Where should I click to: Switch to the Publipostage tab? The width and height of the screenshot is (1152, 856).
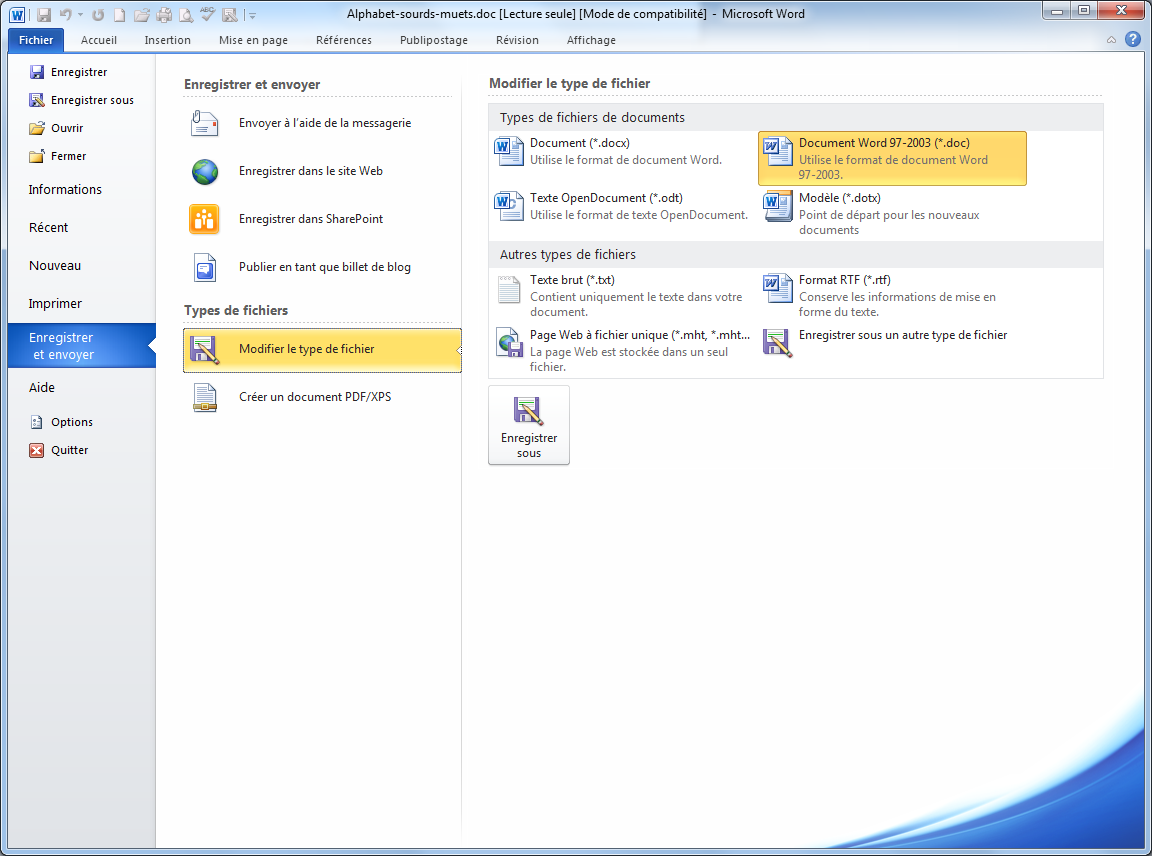433,40
